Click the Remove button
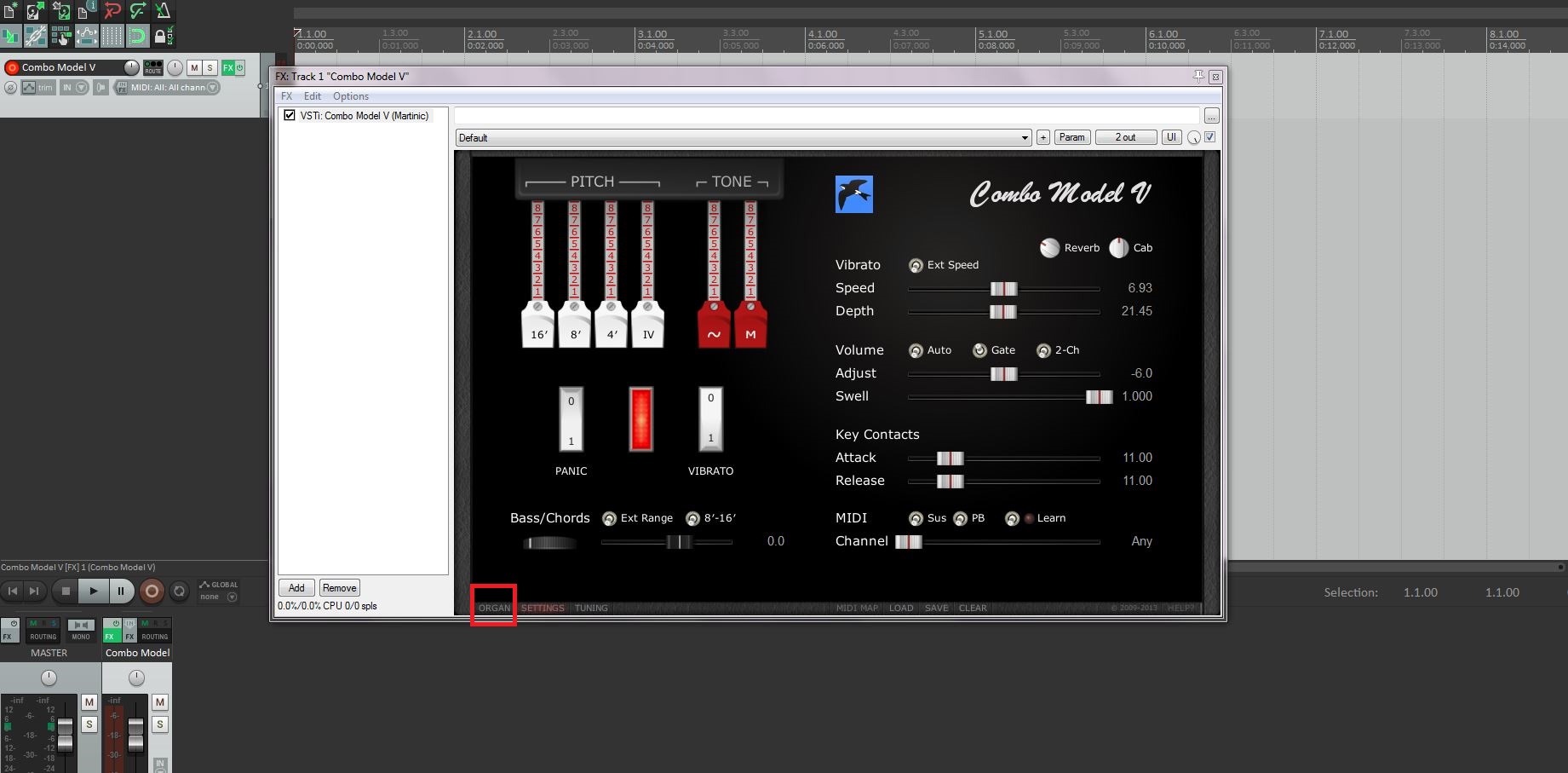Viewport: 1568px width, 773px height. coord(339,588)
